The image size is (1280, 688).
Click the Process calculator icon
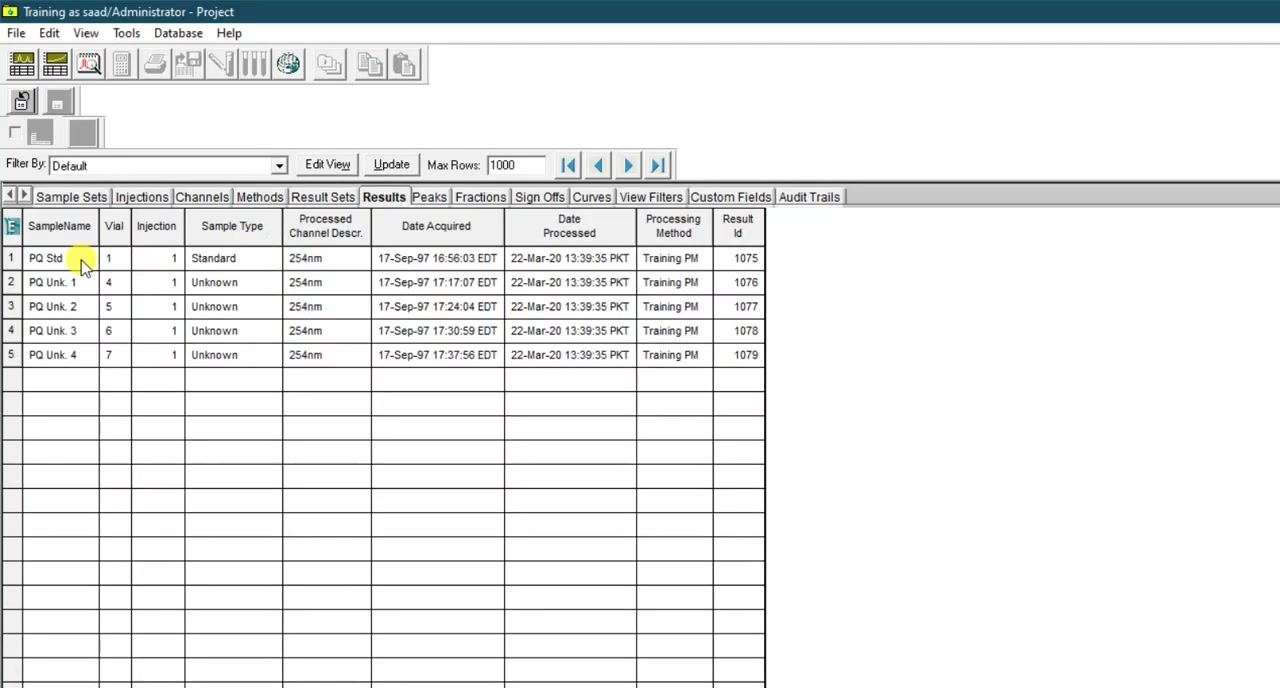pos(122,65)
